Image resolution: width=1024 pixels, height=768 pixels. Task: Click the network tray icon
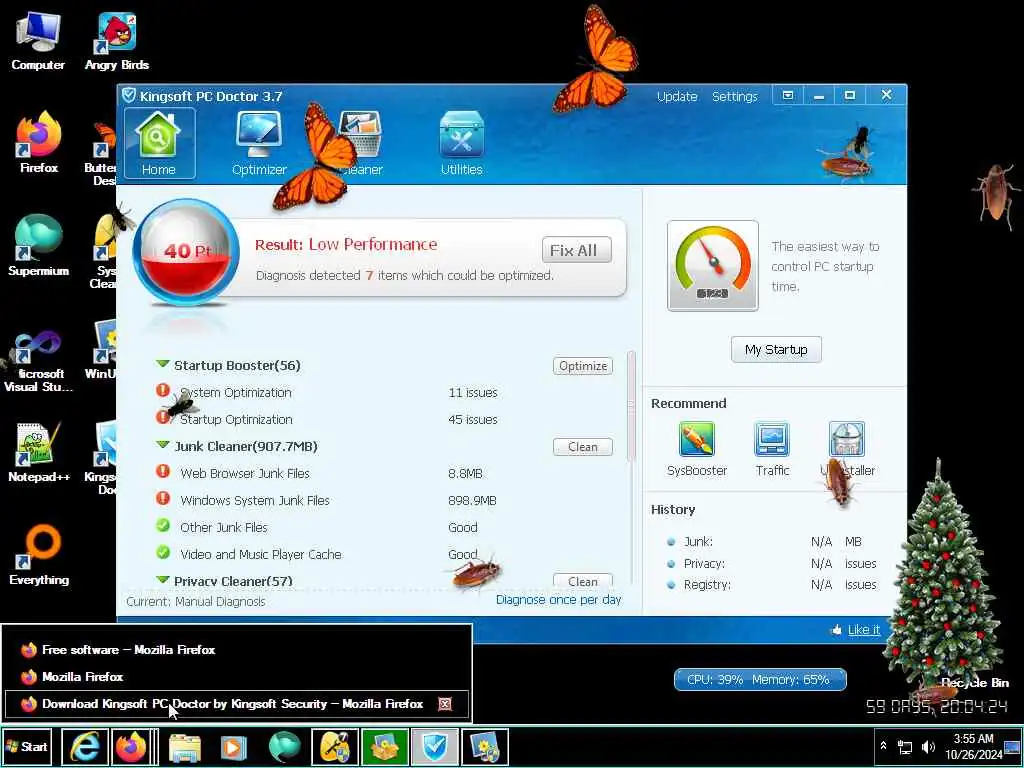pyautogui.click(x=904, y=747)
